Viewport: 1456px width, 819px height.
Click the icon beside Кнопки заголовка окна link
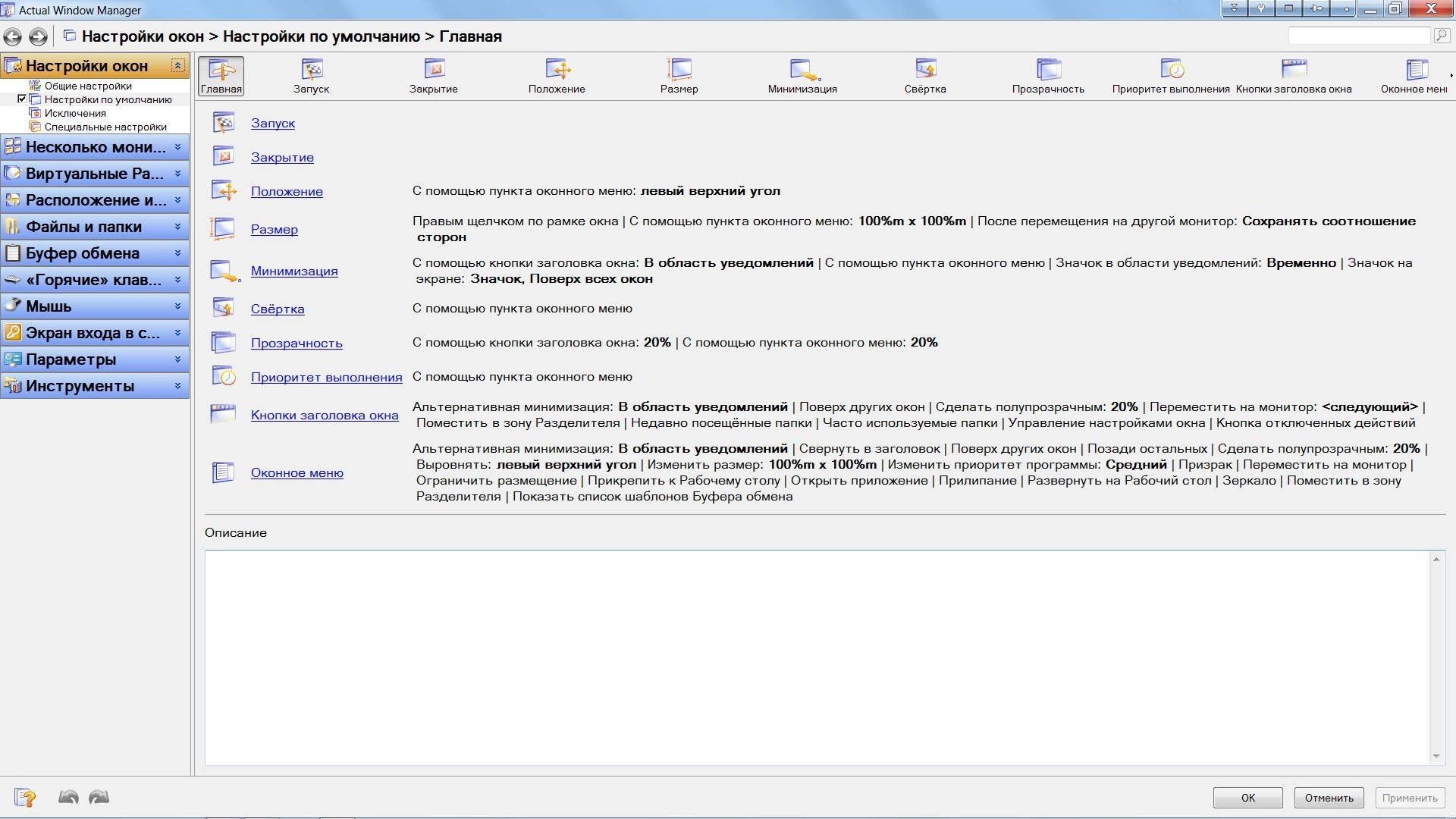[224, 415]
